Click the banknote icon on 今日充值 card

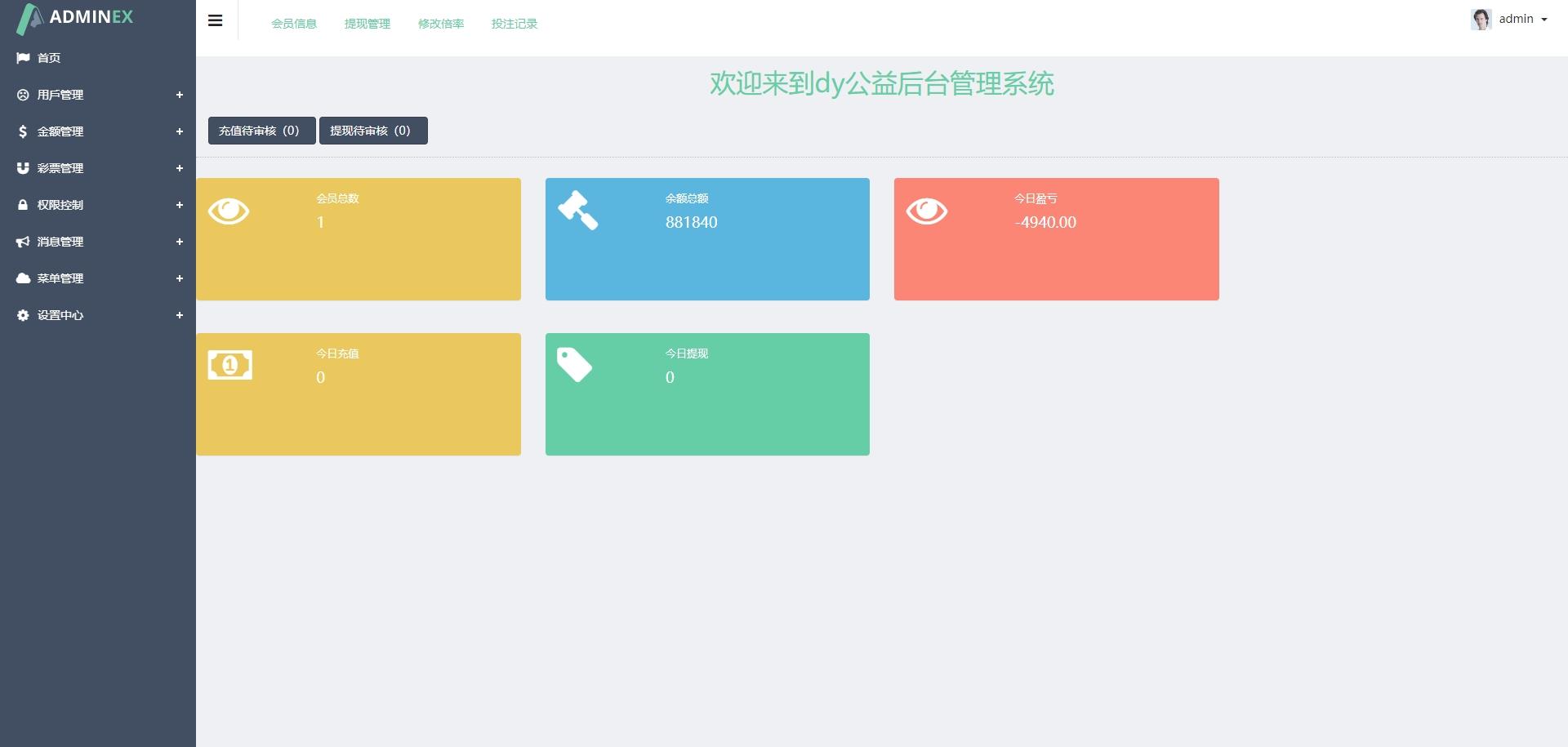(230, 365)
